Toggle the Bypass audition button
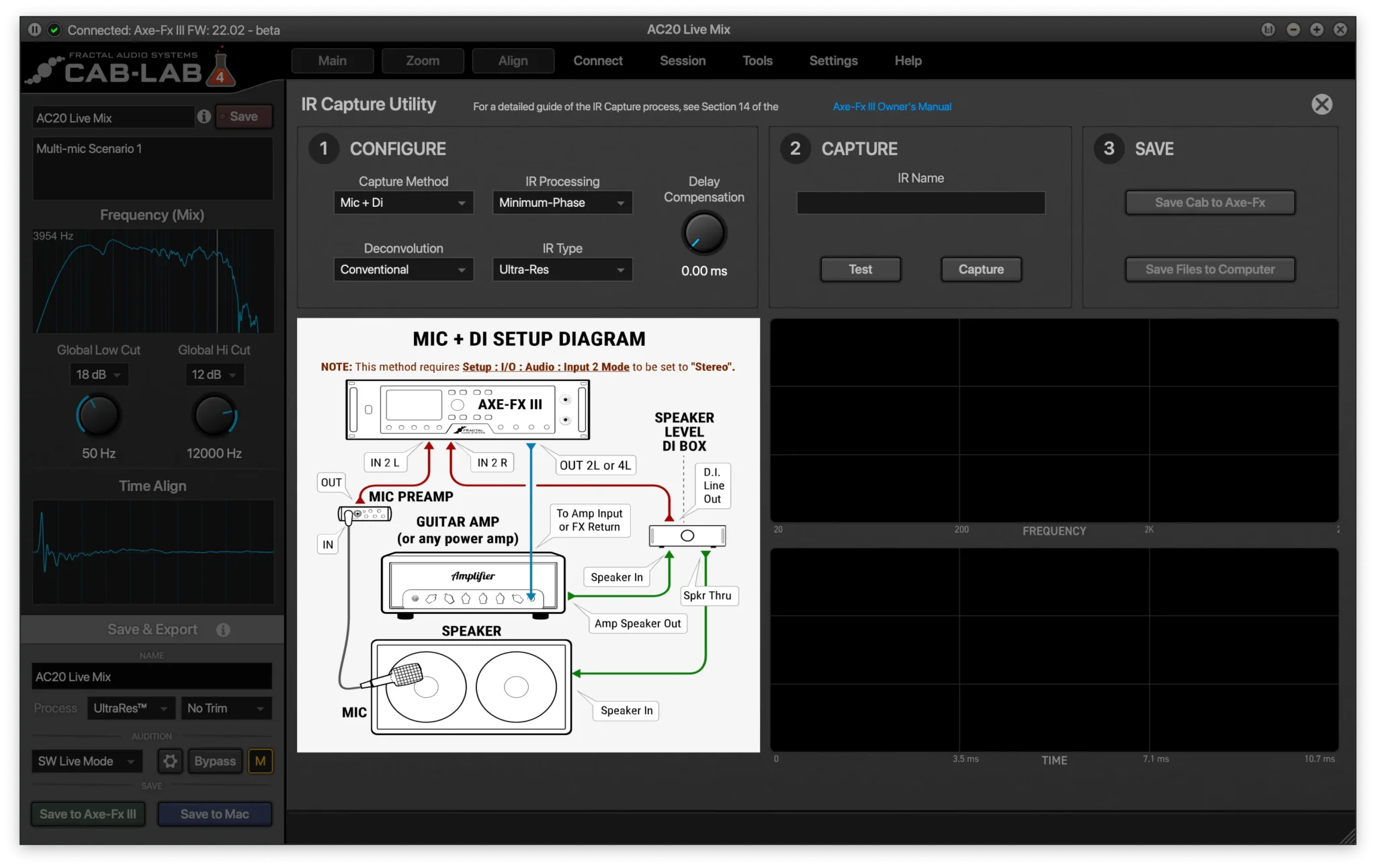The image size is (1376, 868). (x=215, y=761)
